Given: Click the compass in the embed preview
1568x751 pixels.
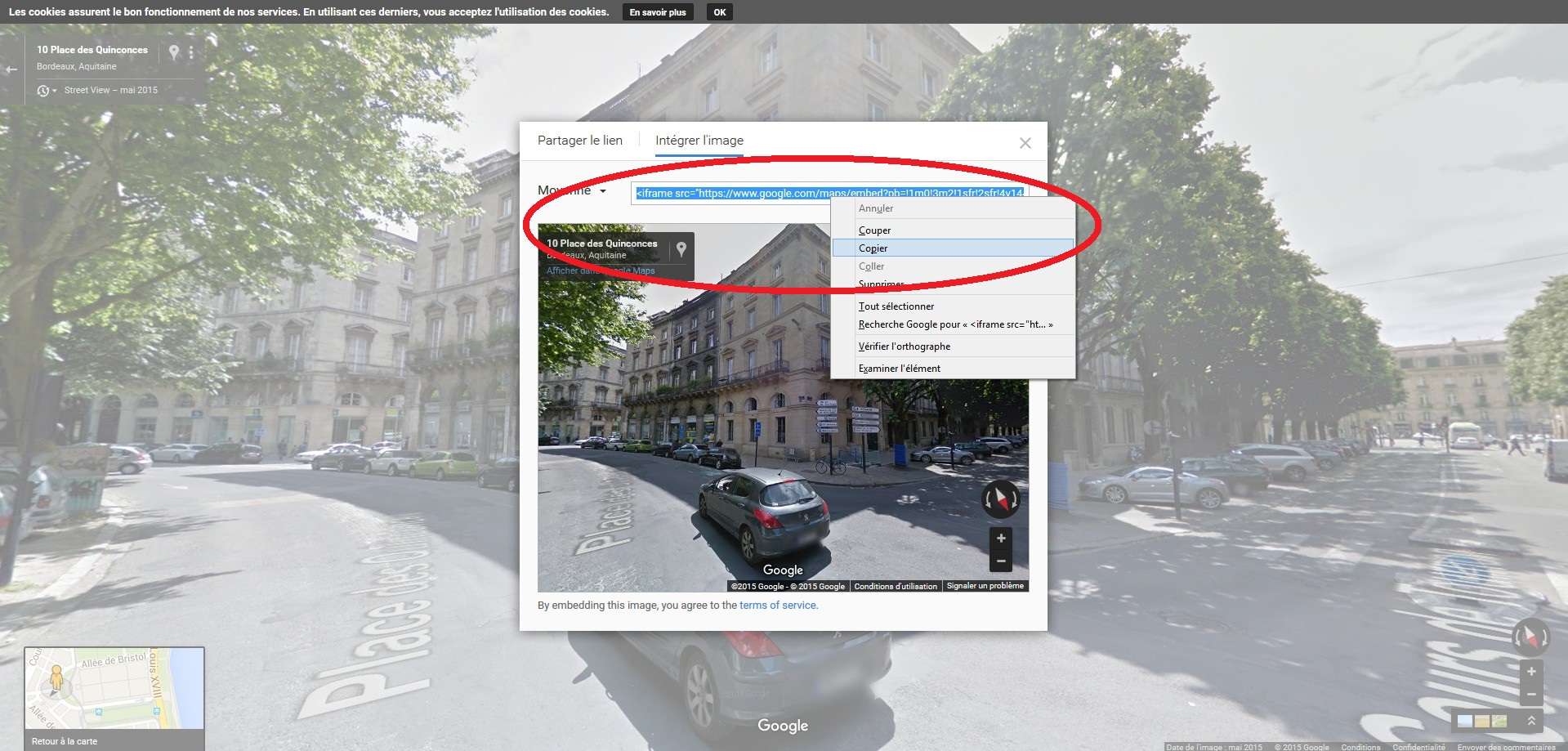Looking at the screenshot, I should click(1000, 498).
